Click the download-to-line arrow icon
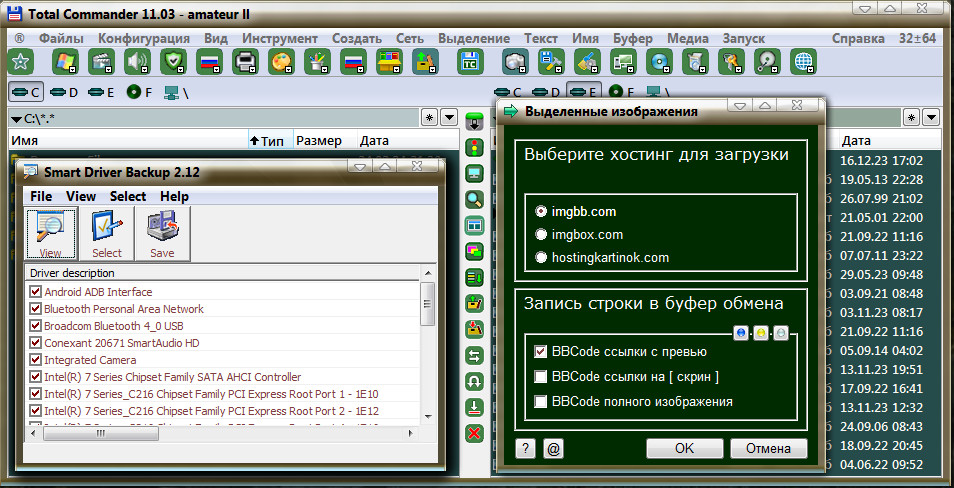Viewport: 954px width, 488px height. 474,407
